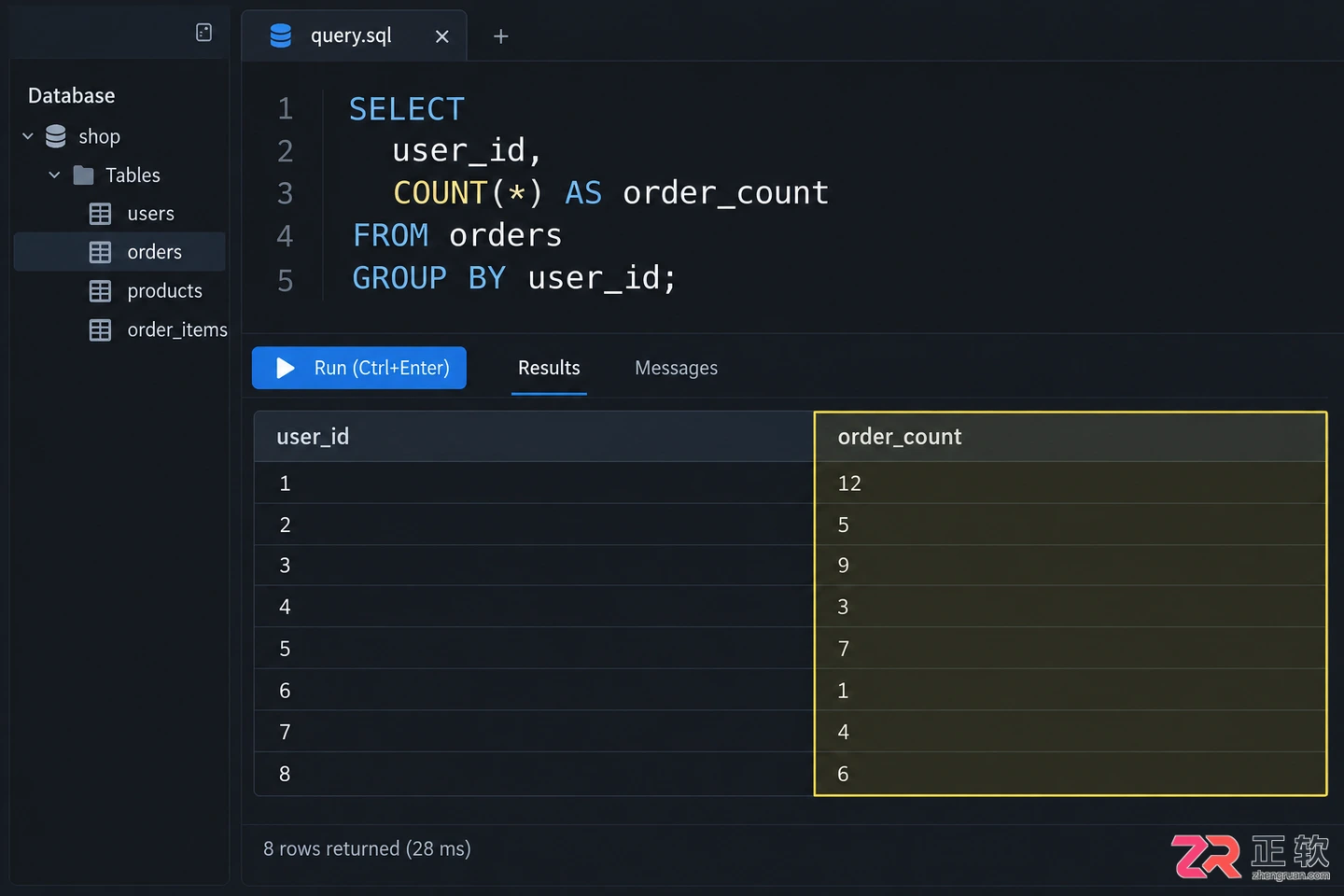The image size is (1344, 896).
Task: Click COUNT(*) in the editor line 3
Action: click(x=468, y=192)
